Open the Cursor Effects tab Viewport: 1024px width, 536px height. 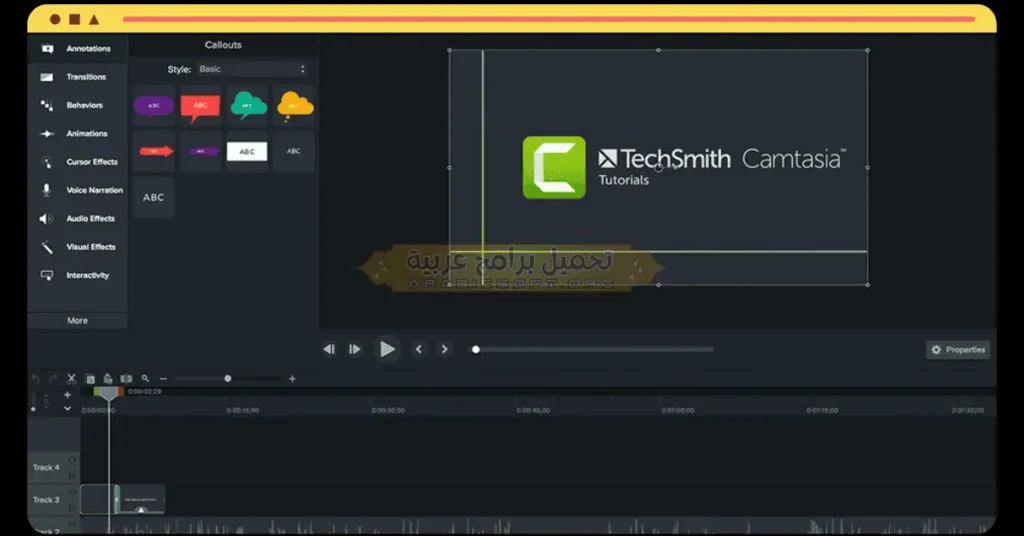pos(77,162)
